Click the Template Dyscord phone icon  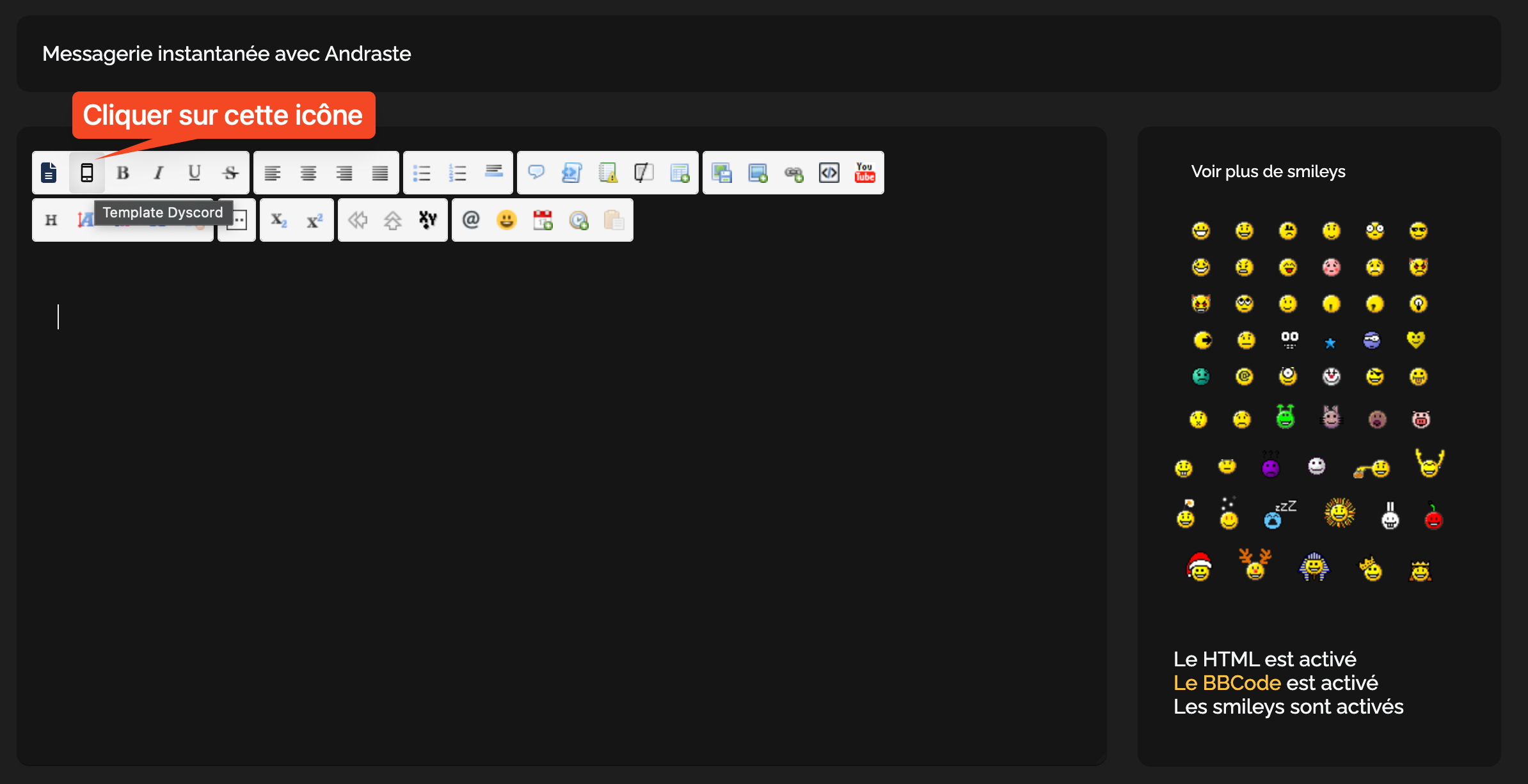click(87, 173)
